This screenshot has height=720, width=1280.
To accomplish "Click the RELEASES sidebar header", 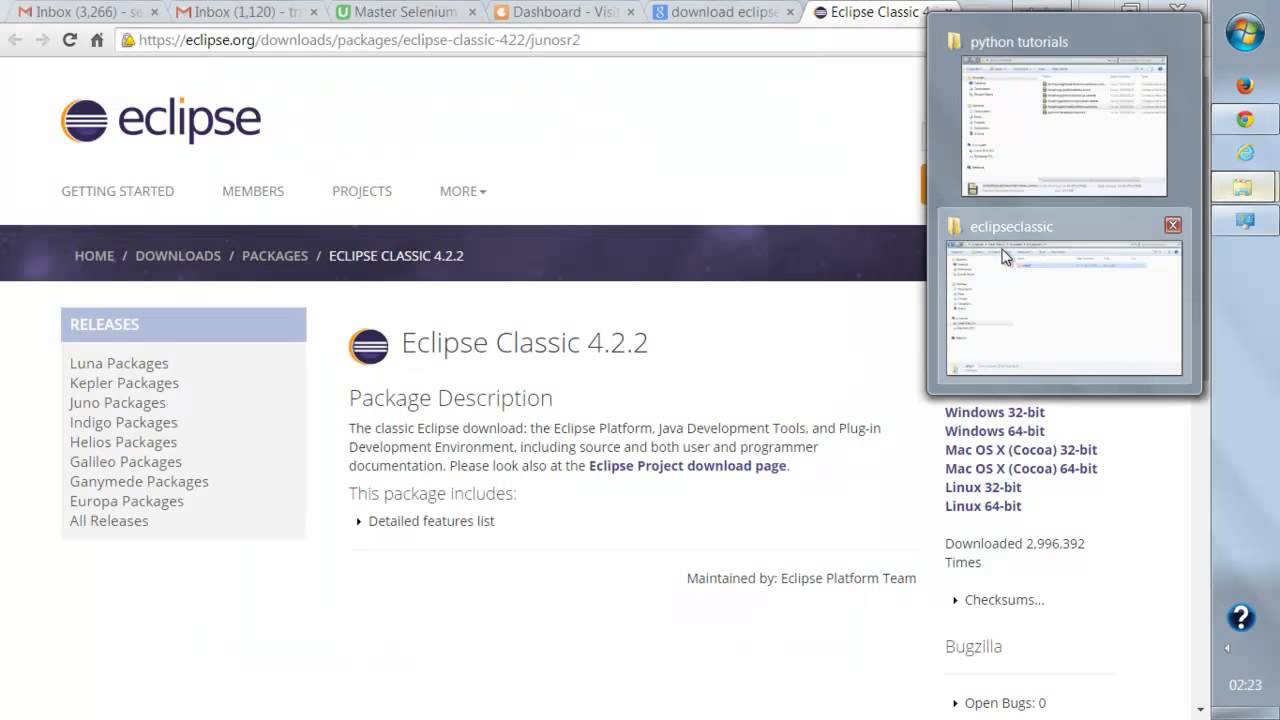I will coord(184,325).
